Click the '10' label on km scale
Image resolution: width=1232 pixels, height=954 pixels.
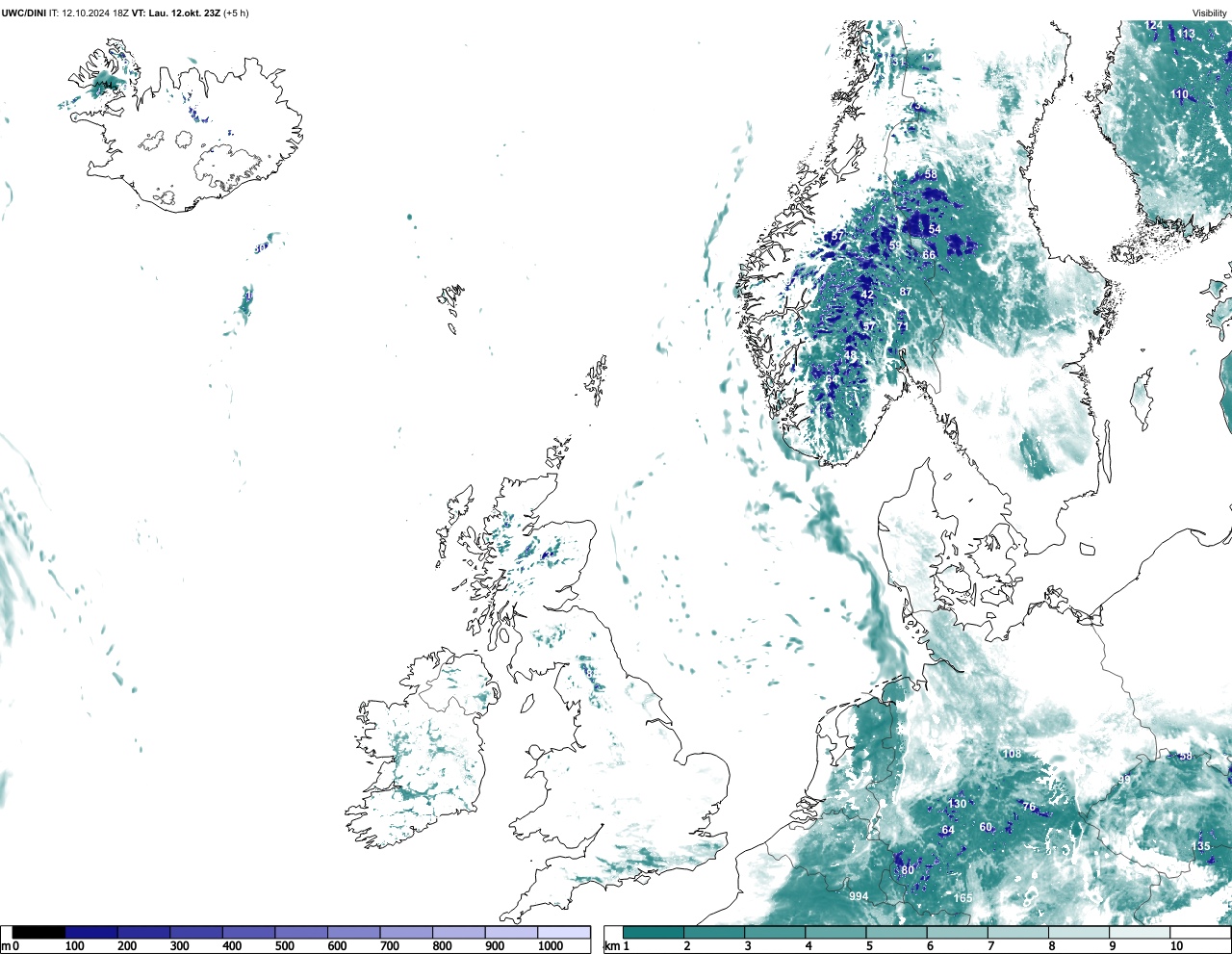pos(1176,946)
